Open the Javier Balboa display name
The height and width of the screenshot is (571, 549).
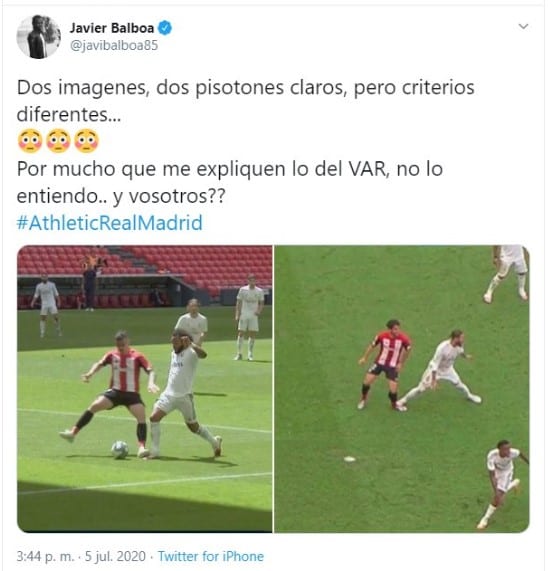[112, 28]
